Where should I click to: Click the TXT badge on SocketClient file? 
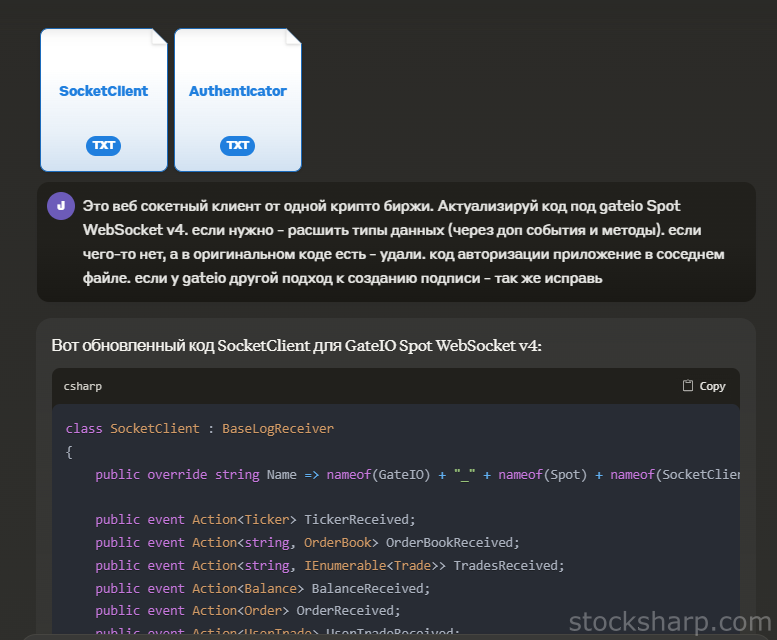[x=103, y=146]
